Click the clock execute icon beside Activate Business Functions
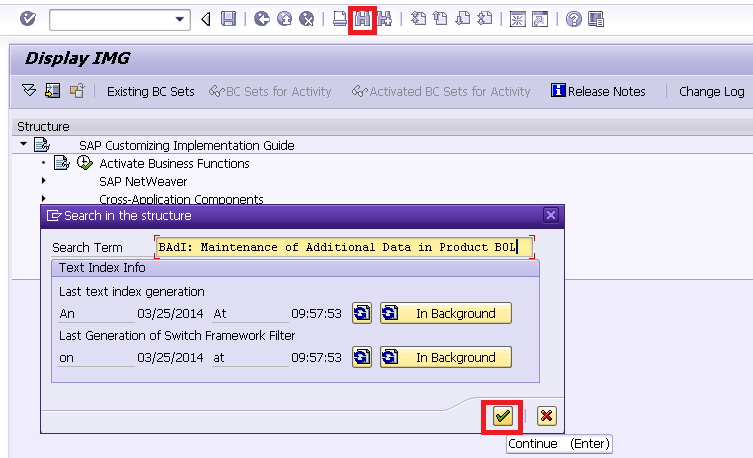The height and width of the screenshot is (458, 753). 85,163
